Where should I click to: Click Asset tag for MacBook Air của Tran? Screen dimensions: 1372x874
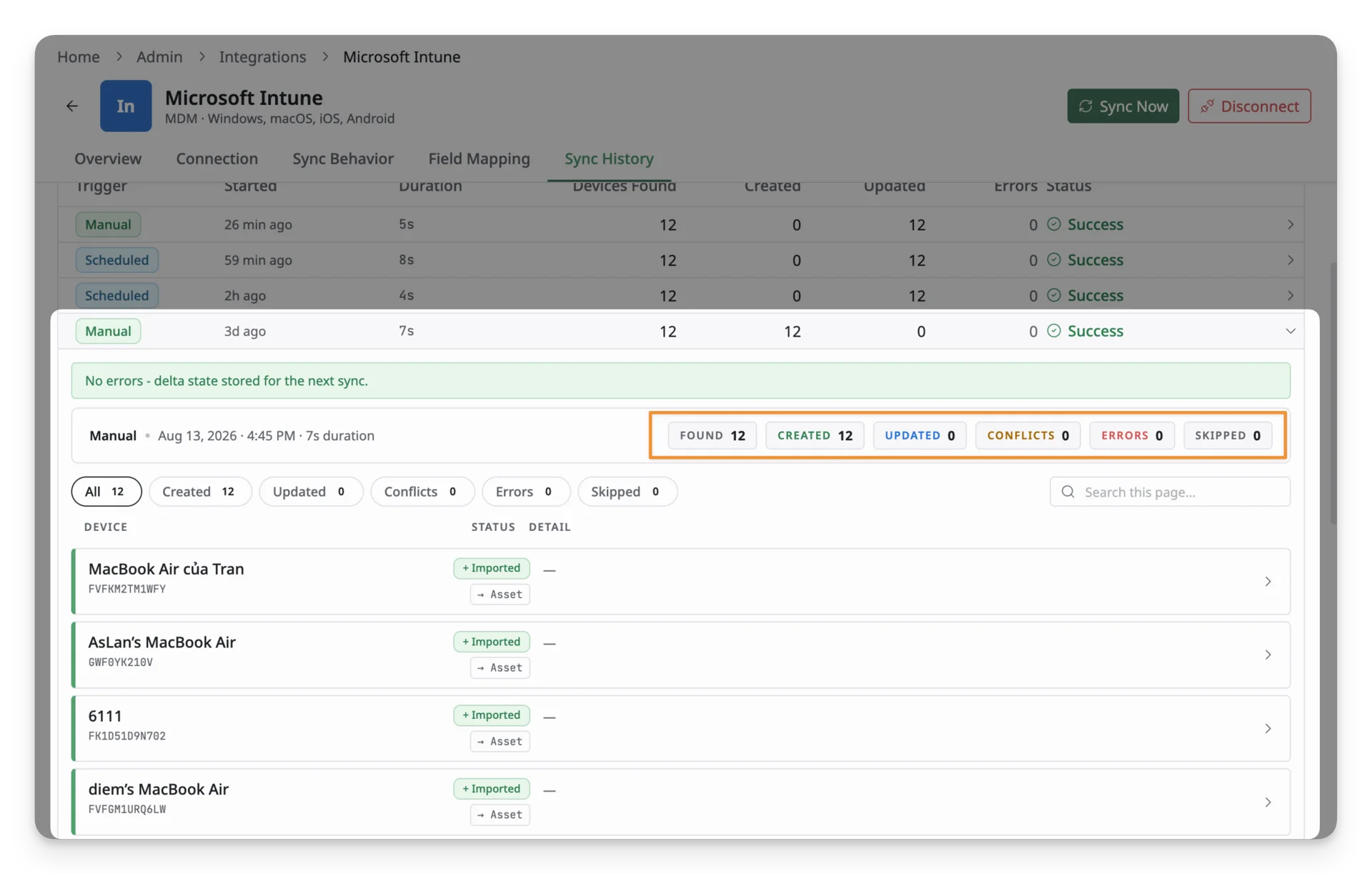[x=499, y=595]
